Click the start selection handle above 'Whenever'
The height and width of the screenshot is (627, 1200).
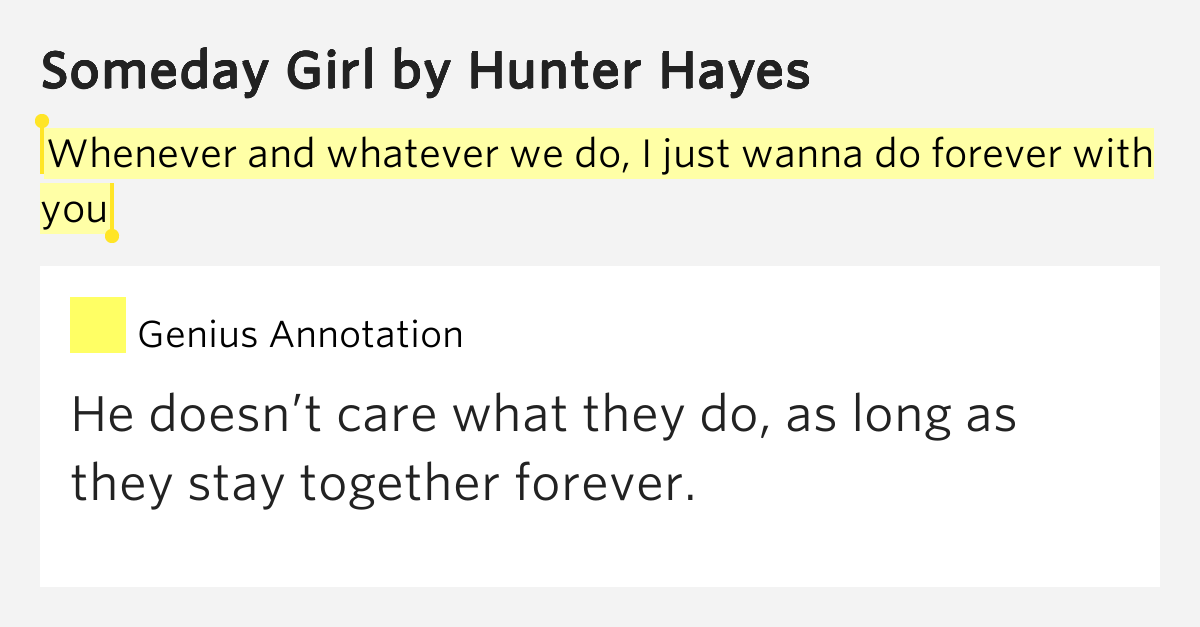coord(42,122)
